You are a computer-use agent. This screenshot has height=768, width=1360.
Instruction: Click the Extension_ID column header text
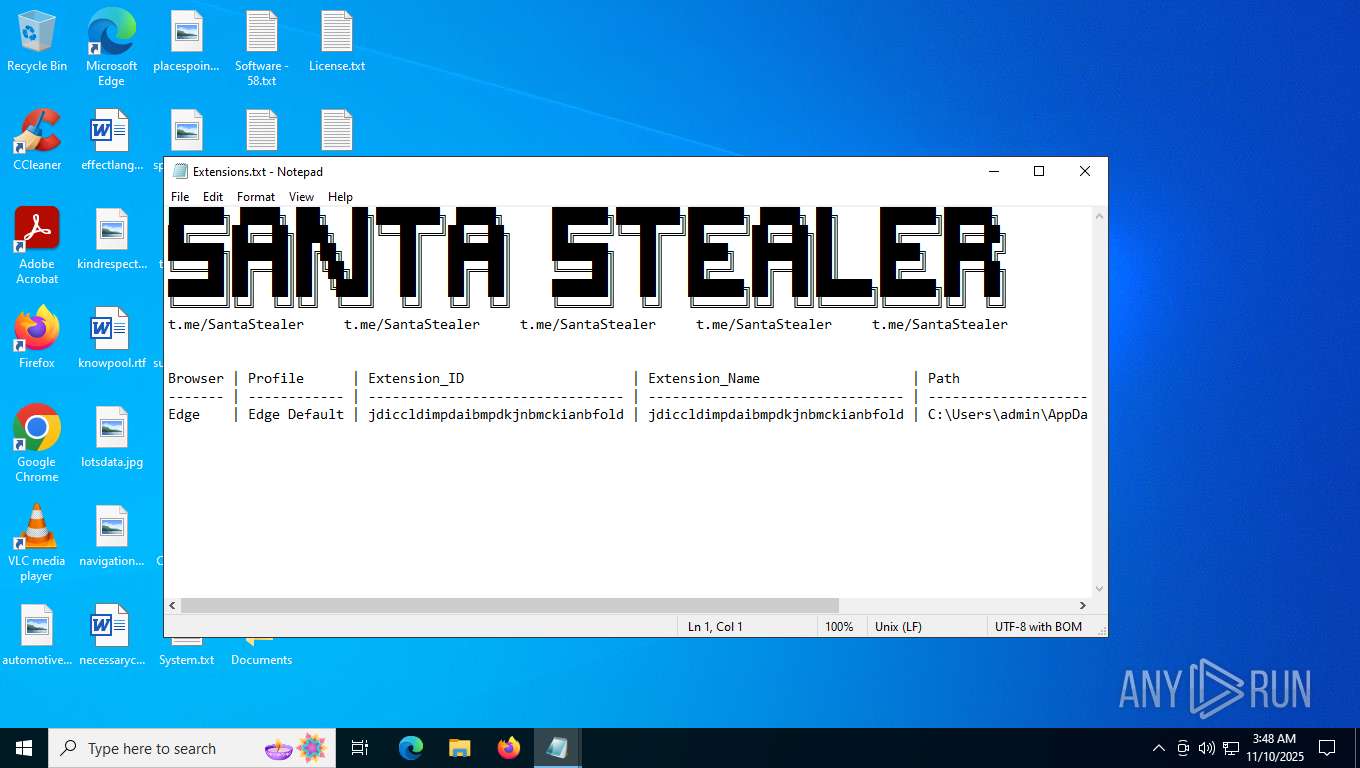click(x=416, y=378)
